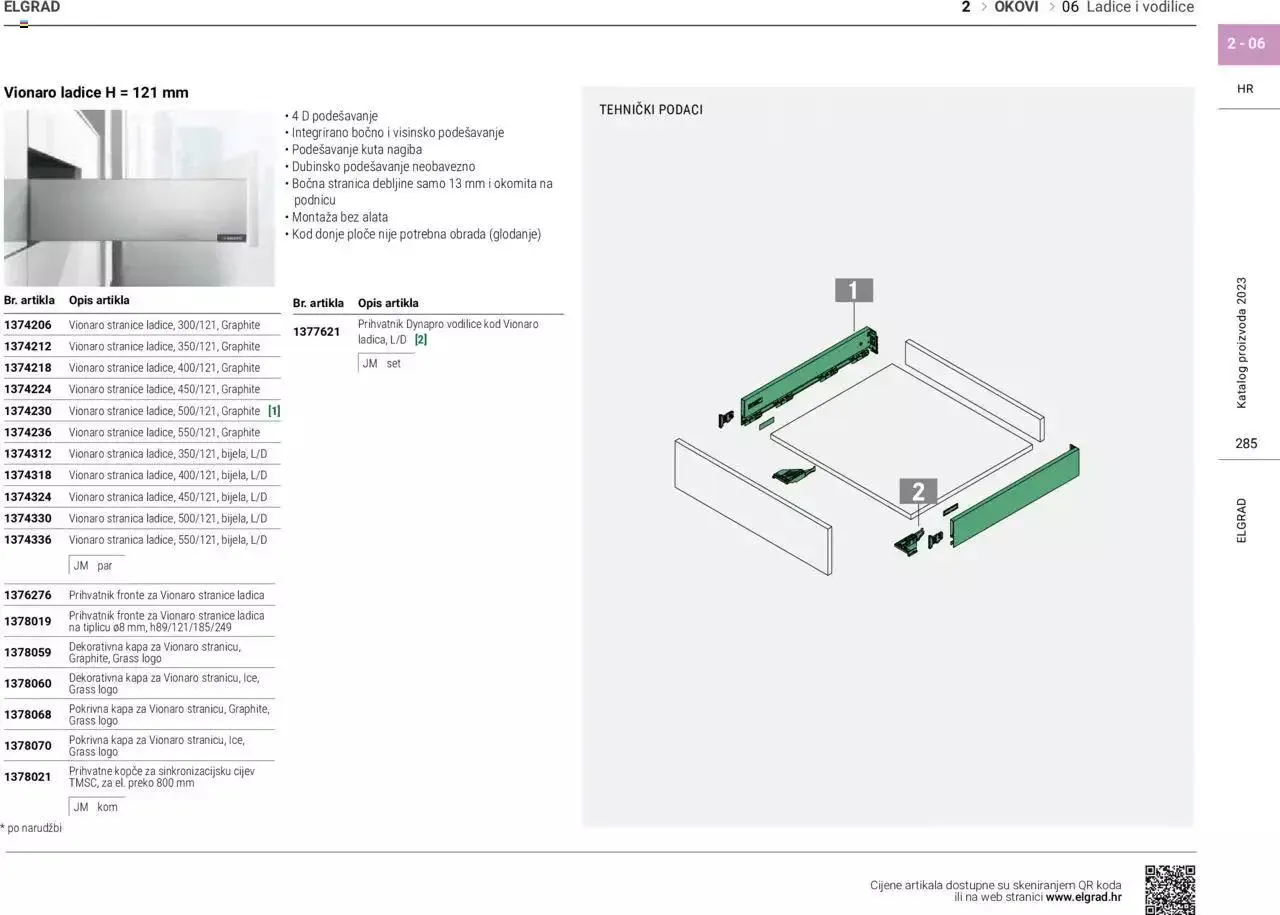Select marker 2 in the technical diagram

920,491
